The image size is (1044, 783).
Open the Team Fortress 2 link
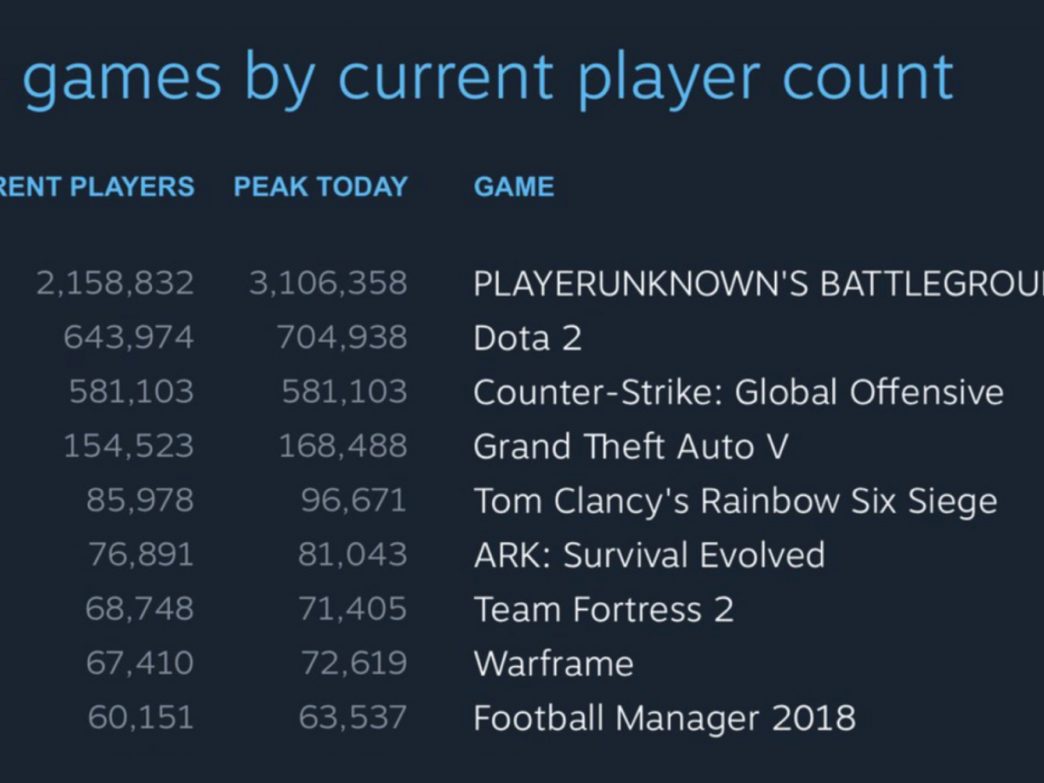(604, 609)
